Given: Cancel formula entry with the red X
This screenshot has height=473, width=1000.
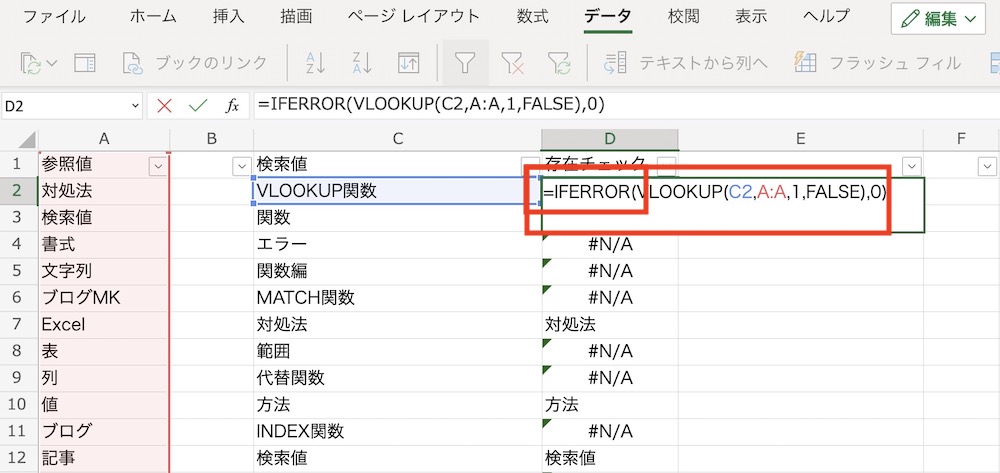Looking at the screenshot, I should (x=165, y=106).
